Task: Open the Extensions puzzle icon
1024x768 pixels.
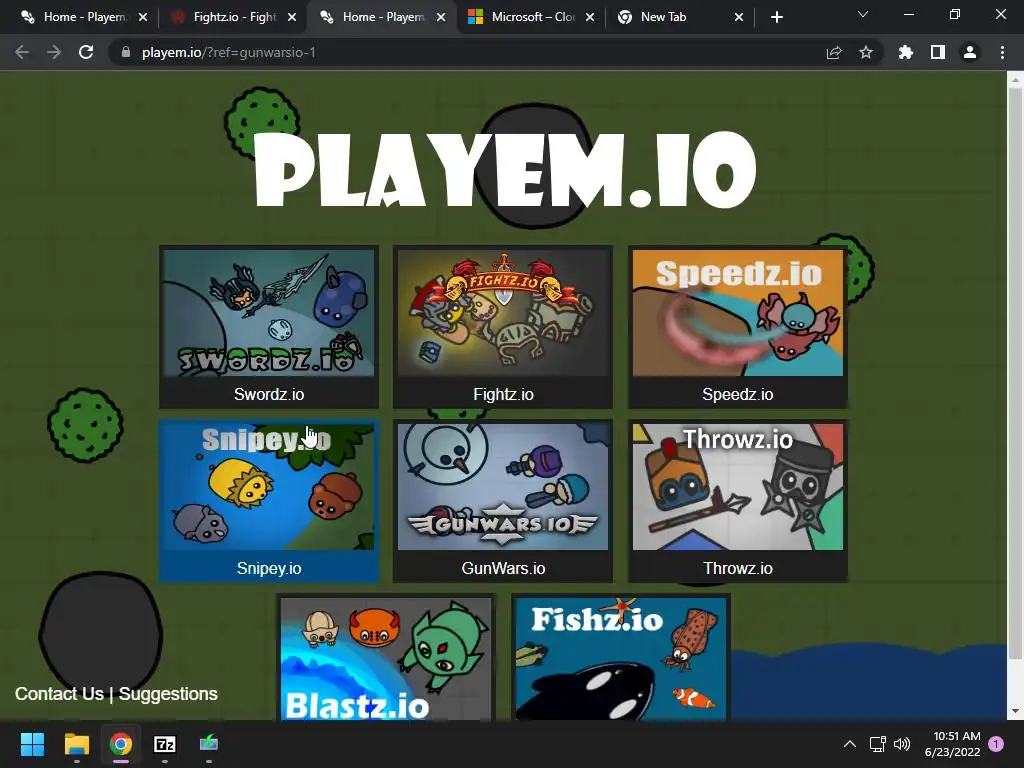Action: (x=906, y=52)
